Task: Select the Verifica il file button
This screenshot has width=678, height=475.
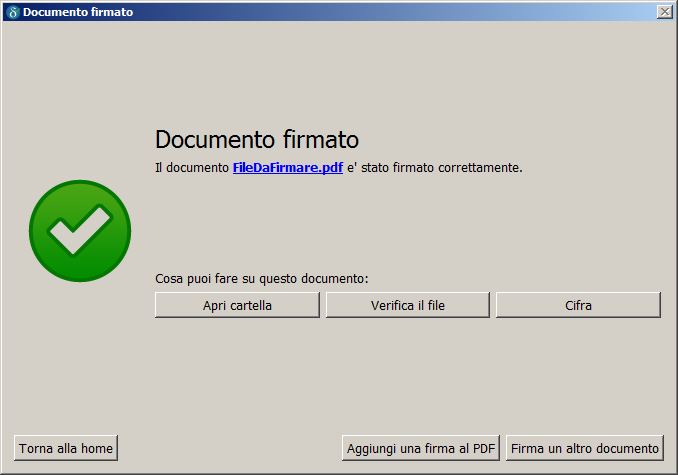Action: [x=407, y=305]
